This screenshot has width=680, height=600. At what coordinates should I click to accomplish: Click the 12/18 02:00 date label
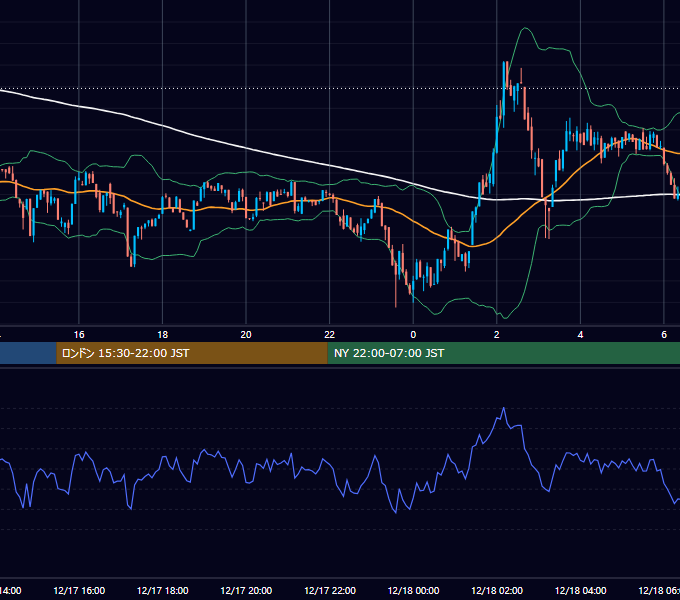(497, 590)
